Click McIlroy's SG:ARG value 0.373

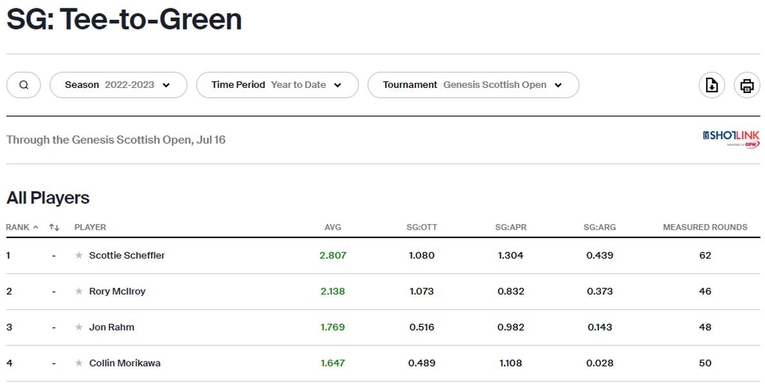click(600, 291)
